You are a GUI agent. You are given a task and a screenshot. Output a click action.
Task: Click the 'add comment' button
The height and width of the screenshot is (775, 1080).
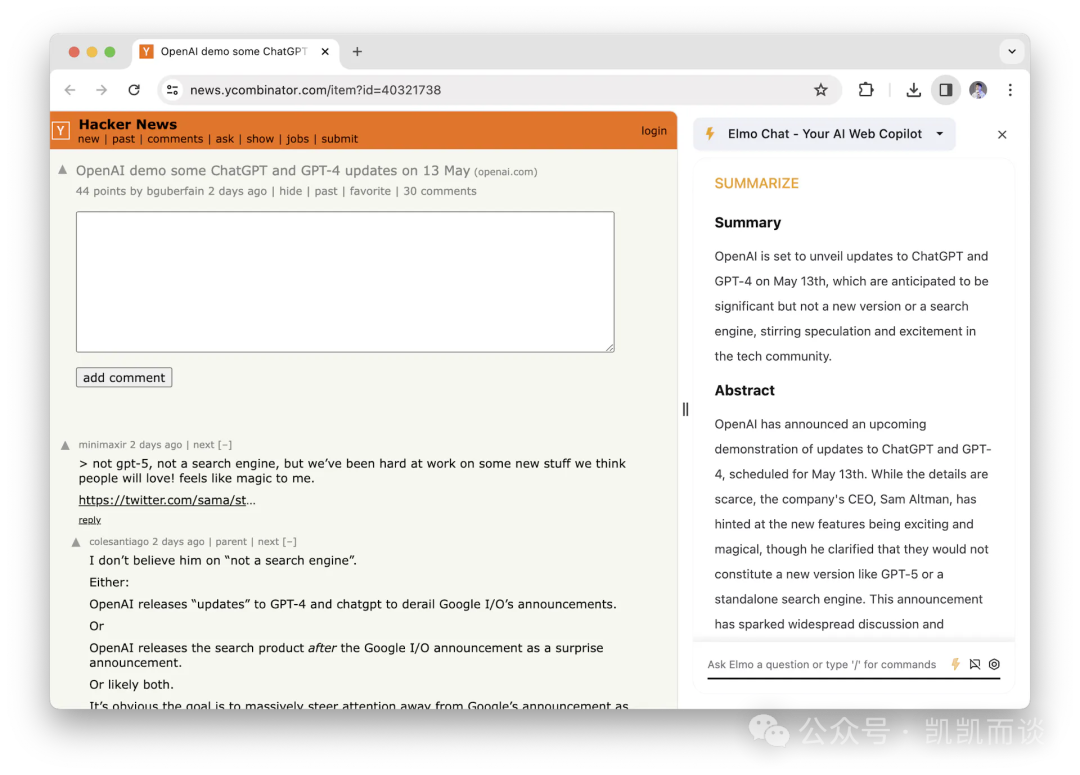(124, 378)
